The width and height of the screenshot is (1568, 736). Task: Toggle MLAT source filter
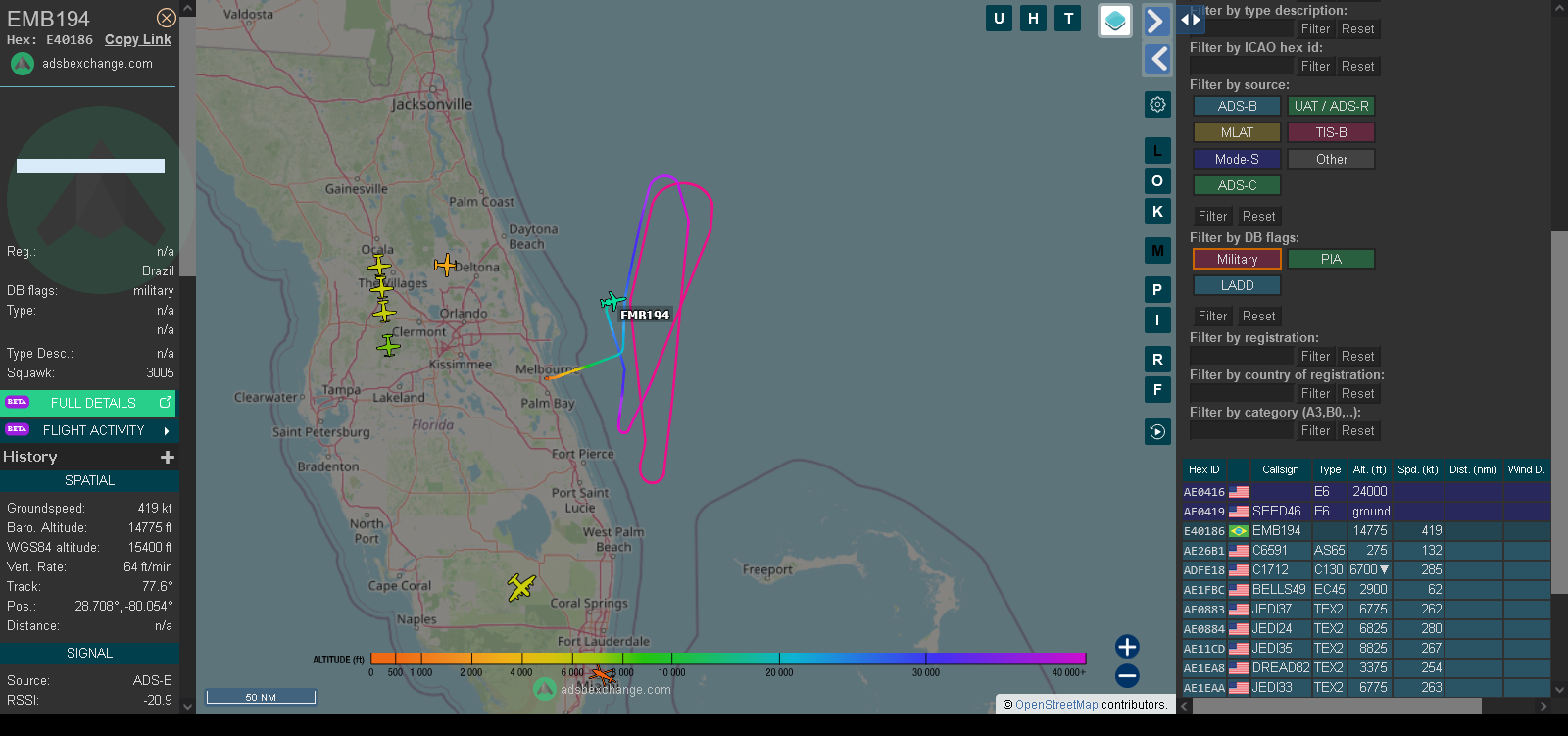[1237, 132]
